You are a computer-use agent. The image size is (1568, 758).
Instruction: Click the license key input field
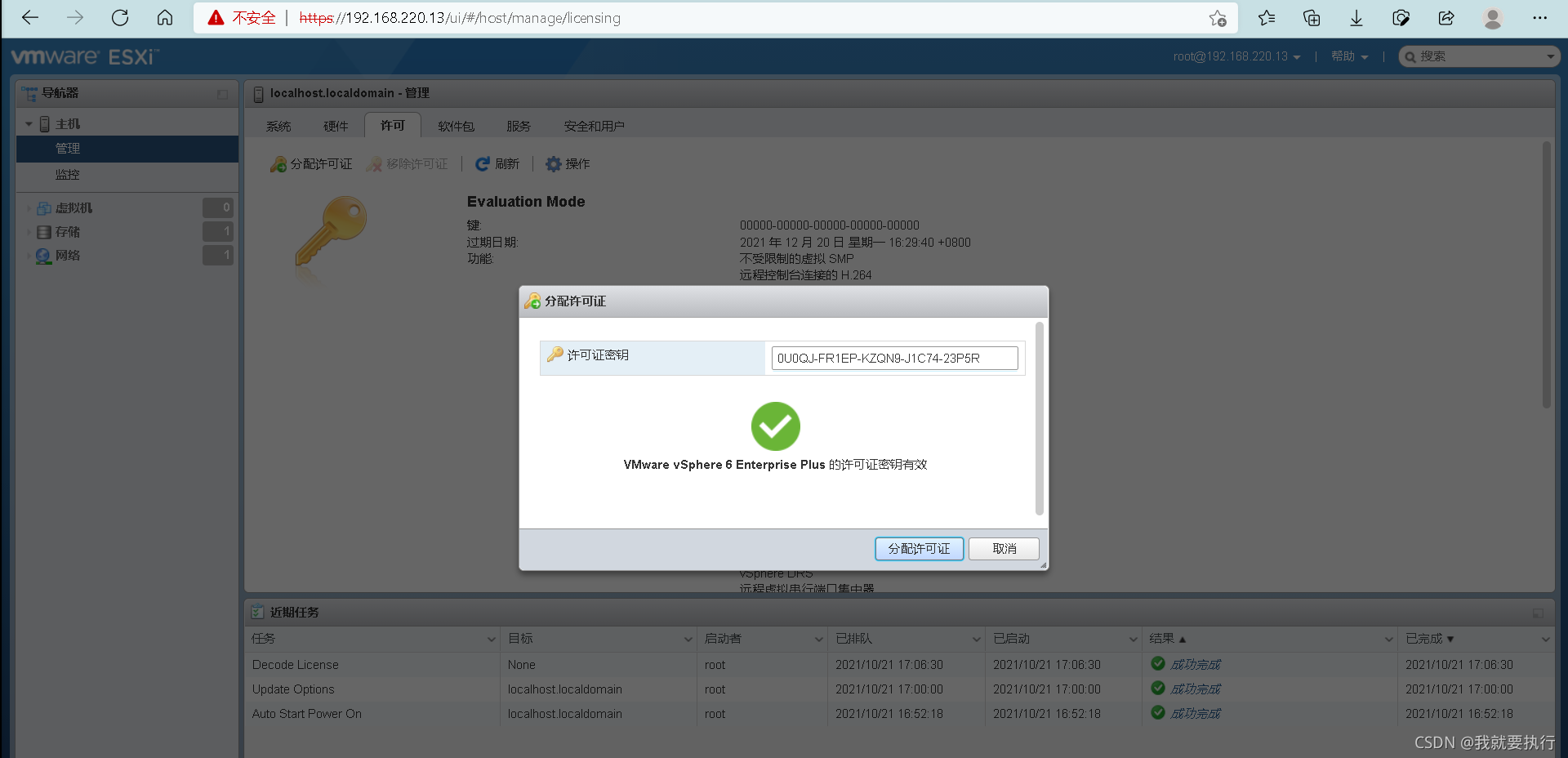895,358
